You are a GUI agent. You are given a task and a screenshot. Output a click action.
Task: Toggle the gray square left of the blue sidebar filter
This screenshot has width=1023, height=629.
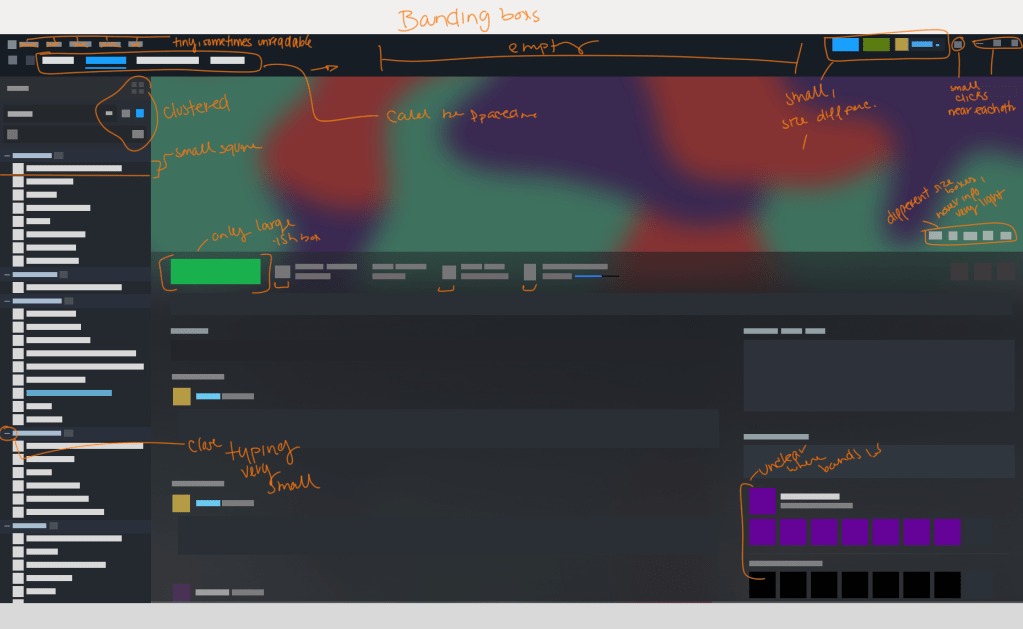point(125,114)
